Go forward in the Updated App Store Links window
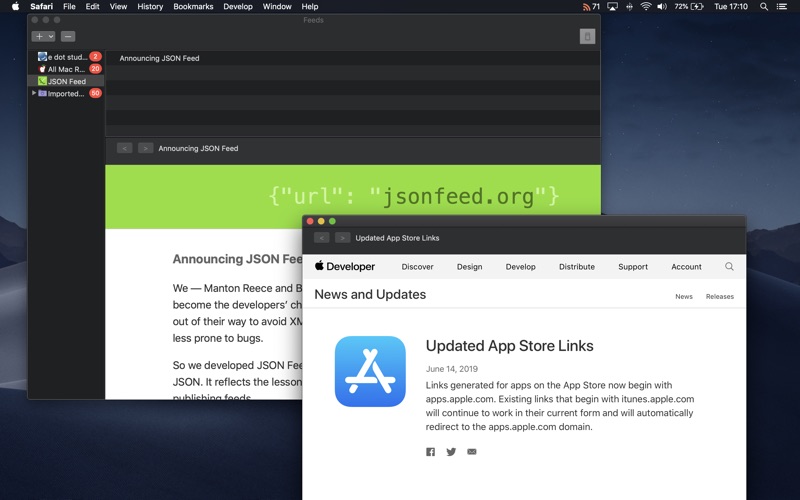Screen dimensions: 800x500 pyautogui.click(x=342, y=238)
